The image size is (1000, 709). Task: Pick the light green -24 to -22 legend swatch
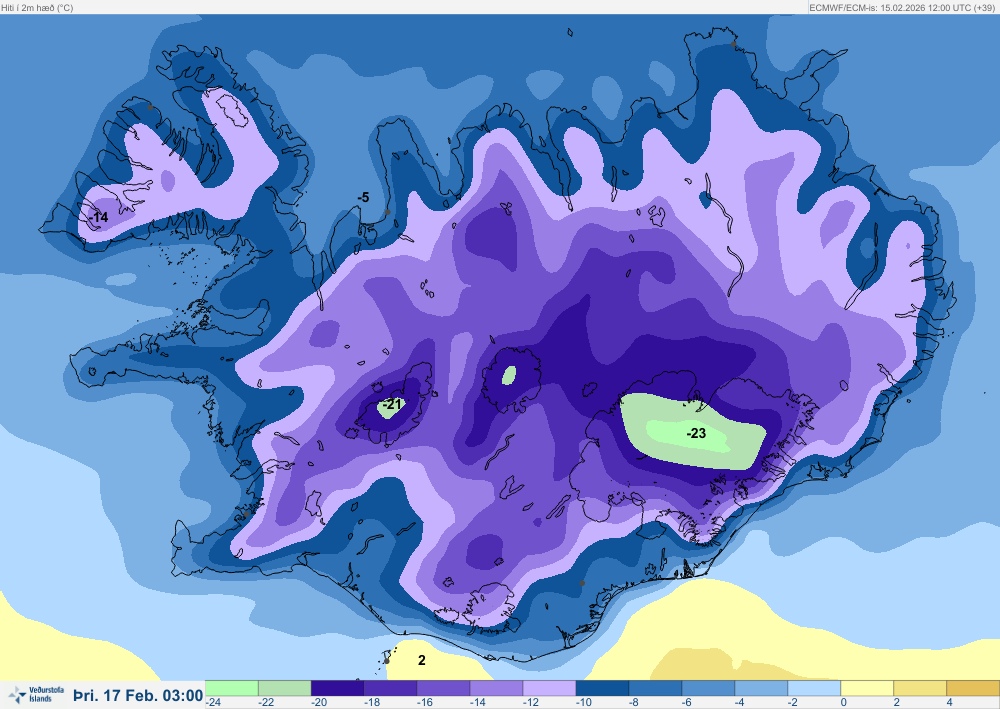232,688
